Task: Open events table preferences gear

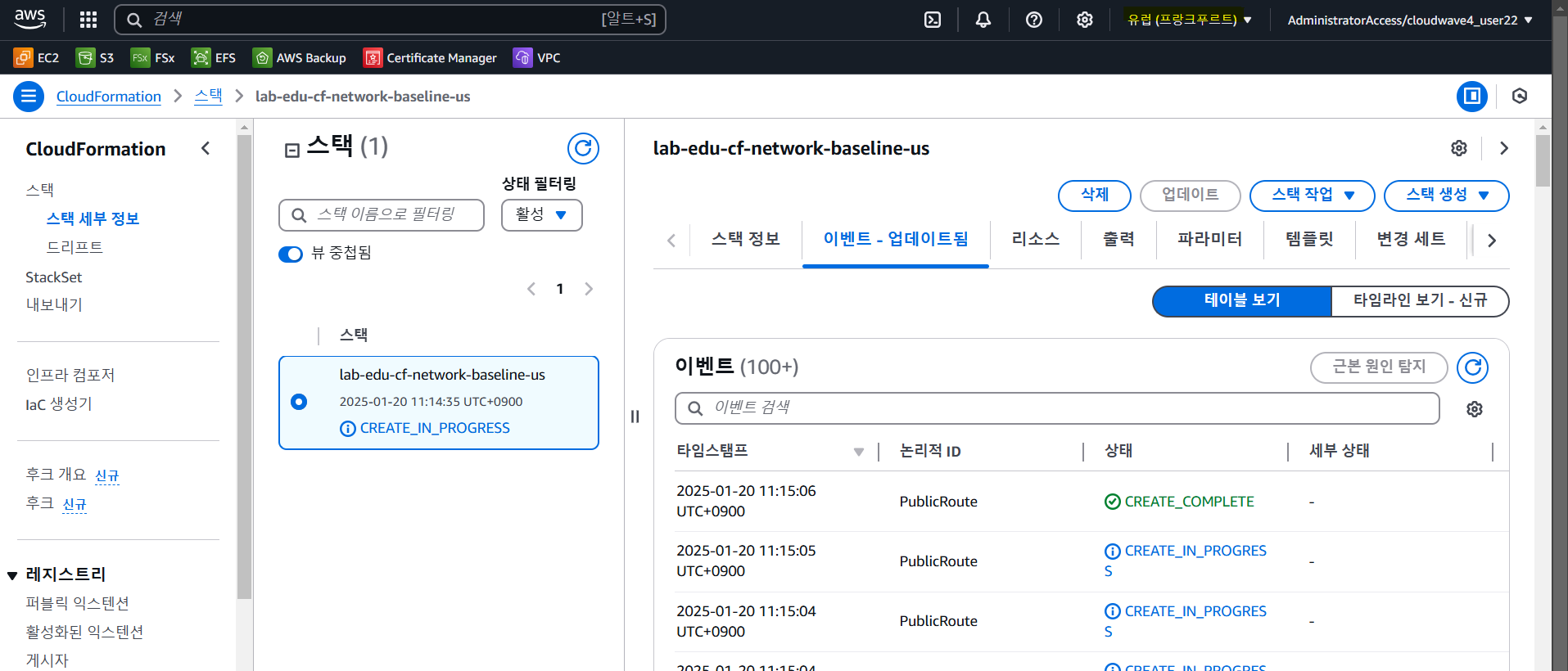Action: (x=1475, y=409)
